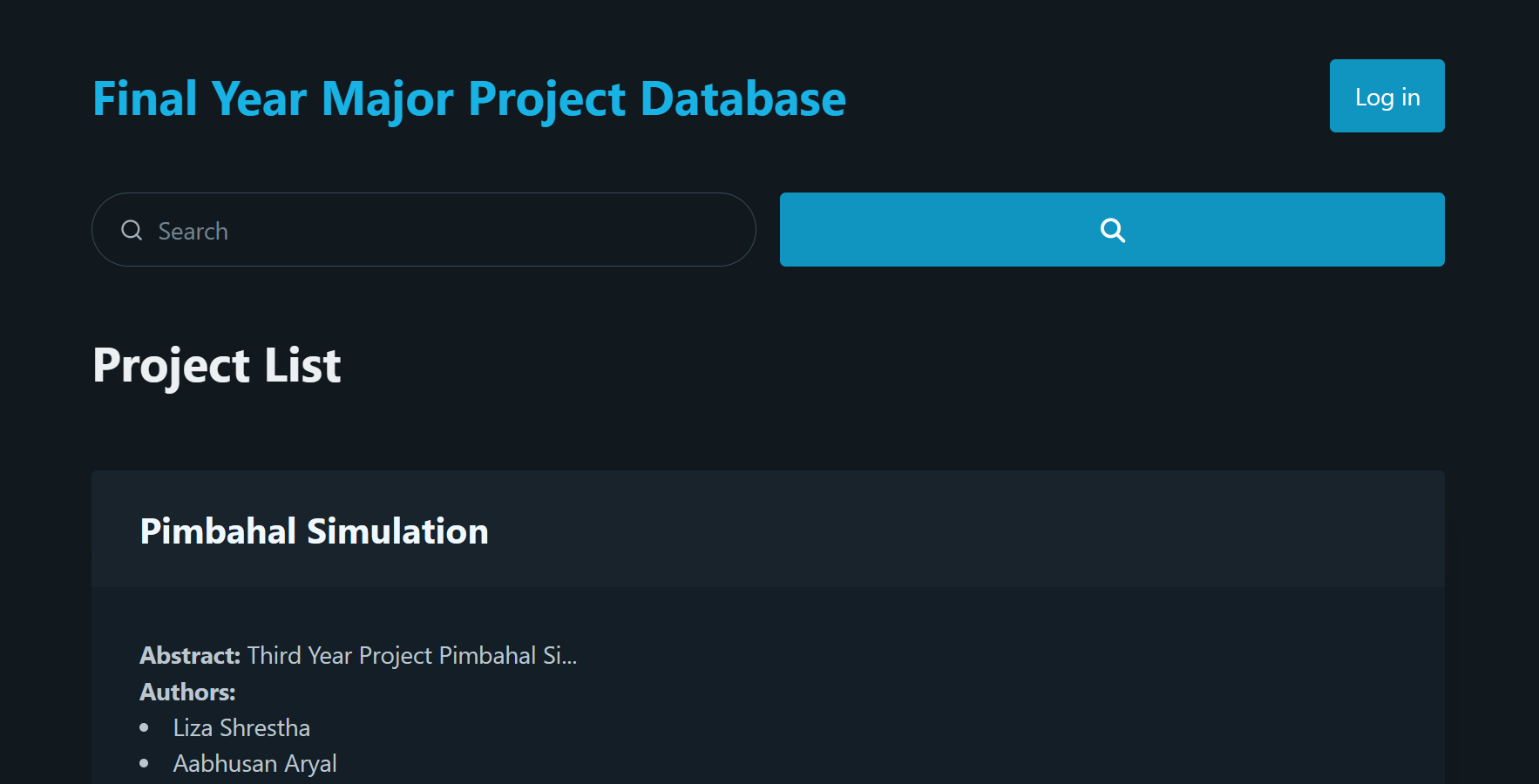
Task: Open the Pimbahal Simulation project
Action: (314, 531)
